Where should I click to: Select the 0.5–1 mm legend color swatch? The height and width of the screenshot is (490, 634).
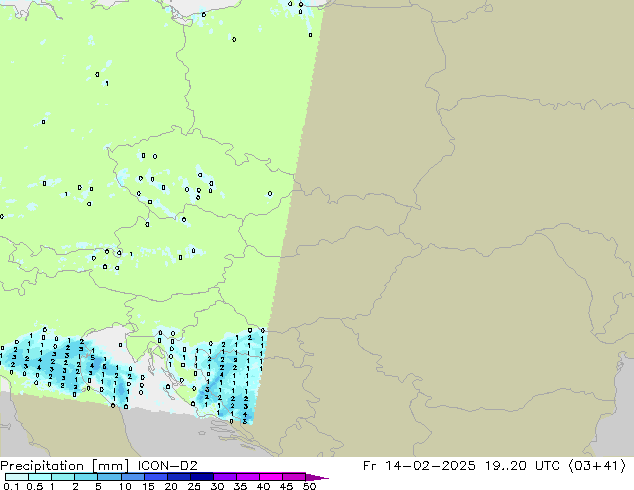coord(40,477)
